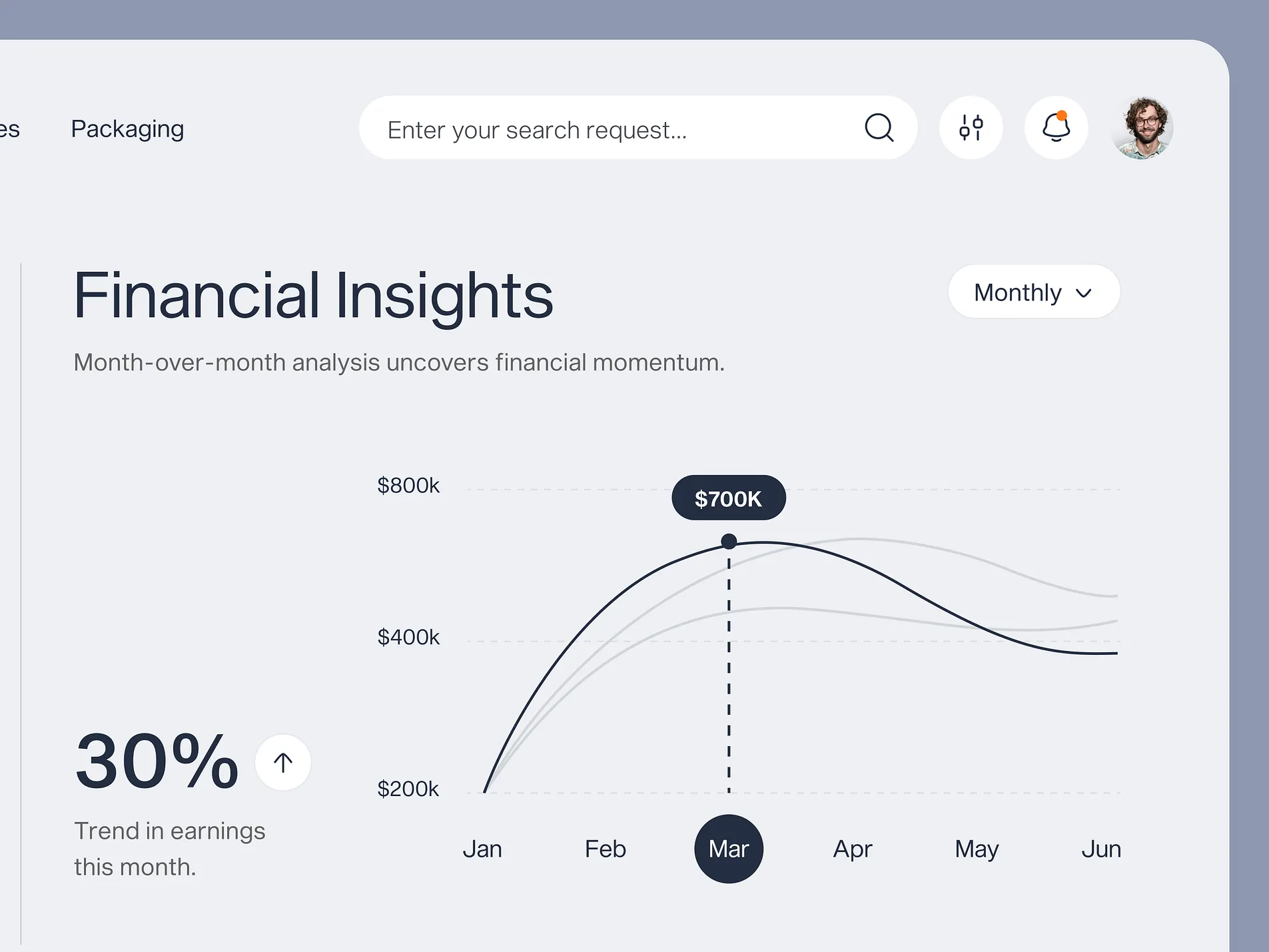The width and height of the screenshot is (1269, 952).
Task: Click the upward trend arrow icon
Action: click(283, 763)
